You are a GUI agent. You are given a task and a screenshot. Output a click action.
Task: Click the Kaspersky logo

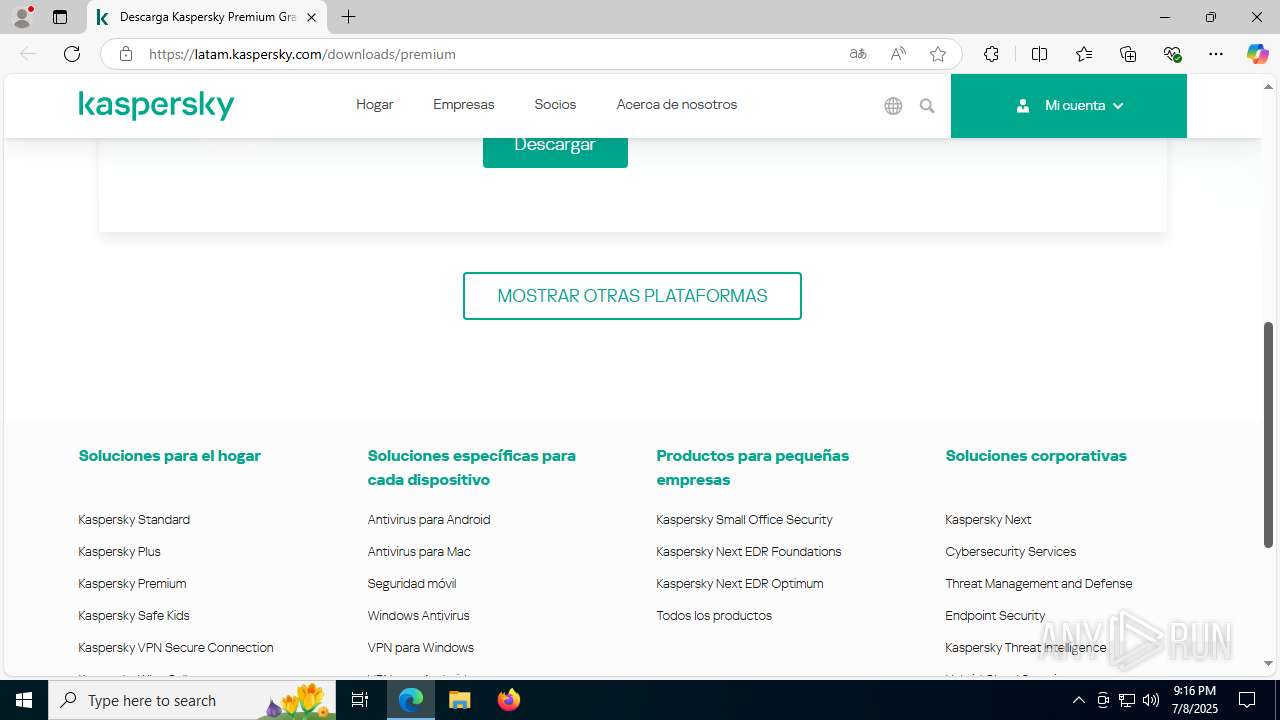[x=156, y=105]
